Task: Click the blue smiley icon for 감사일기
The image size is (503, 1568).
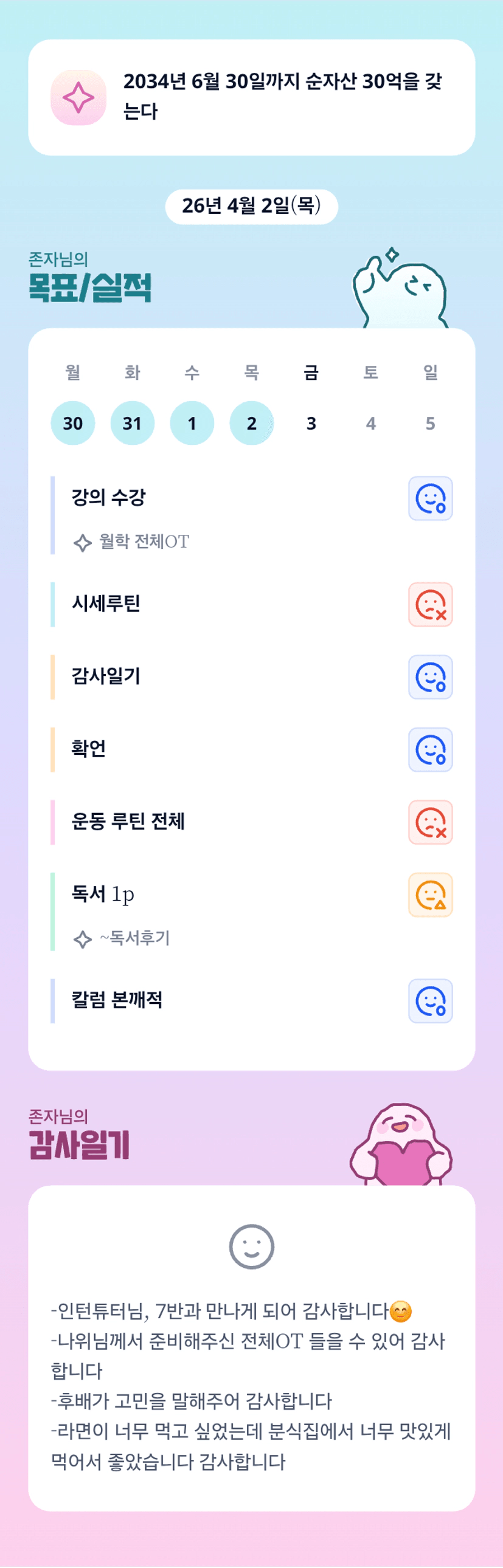Action: (x=430, y=677)
